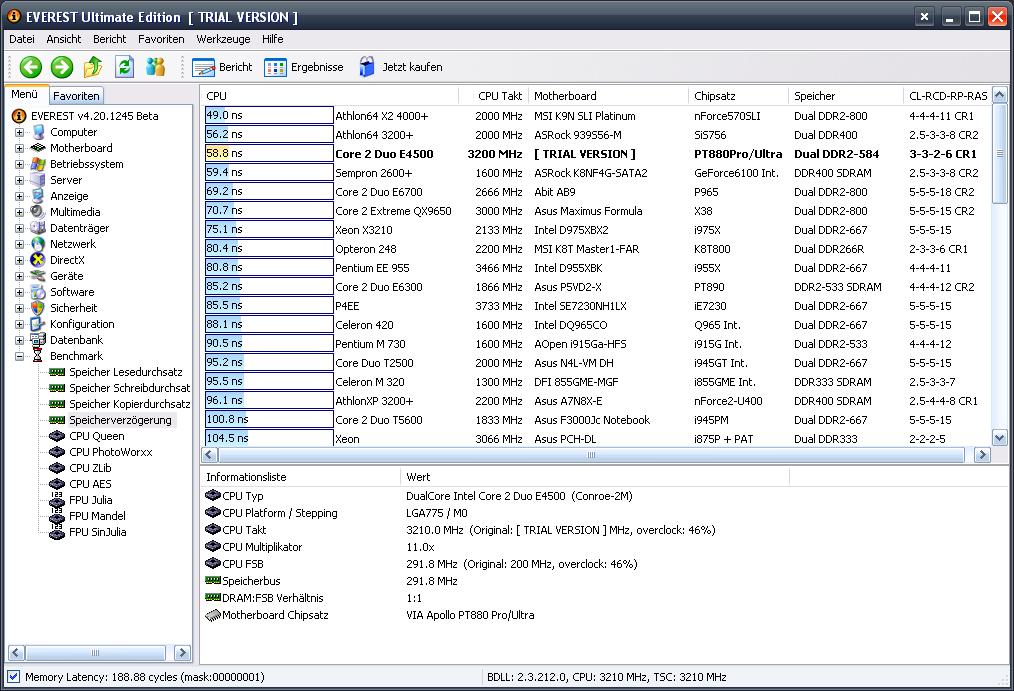Select the Motherboard tree icon
Viewport: 1014px width, 691px height.
point(39,148)
